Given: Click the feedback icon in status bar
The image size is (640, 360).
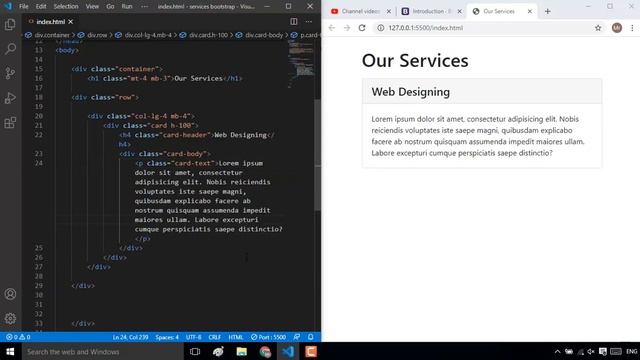Looking at the screenshot, I should pyautogui.click(x=297, y=337).
